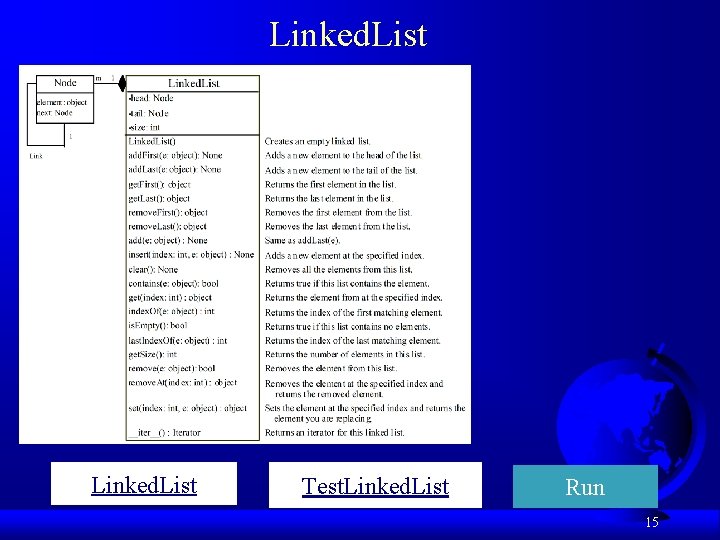Click 'Adds a new element to the tail' description
Viewport: 720px width, 540px height.
(341, 170)
